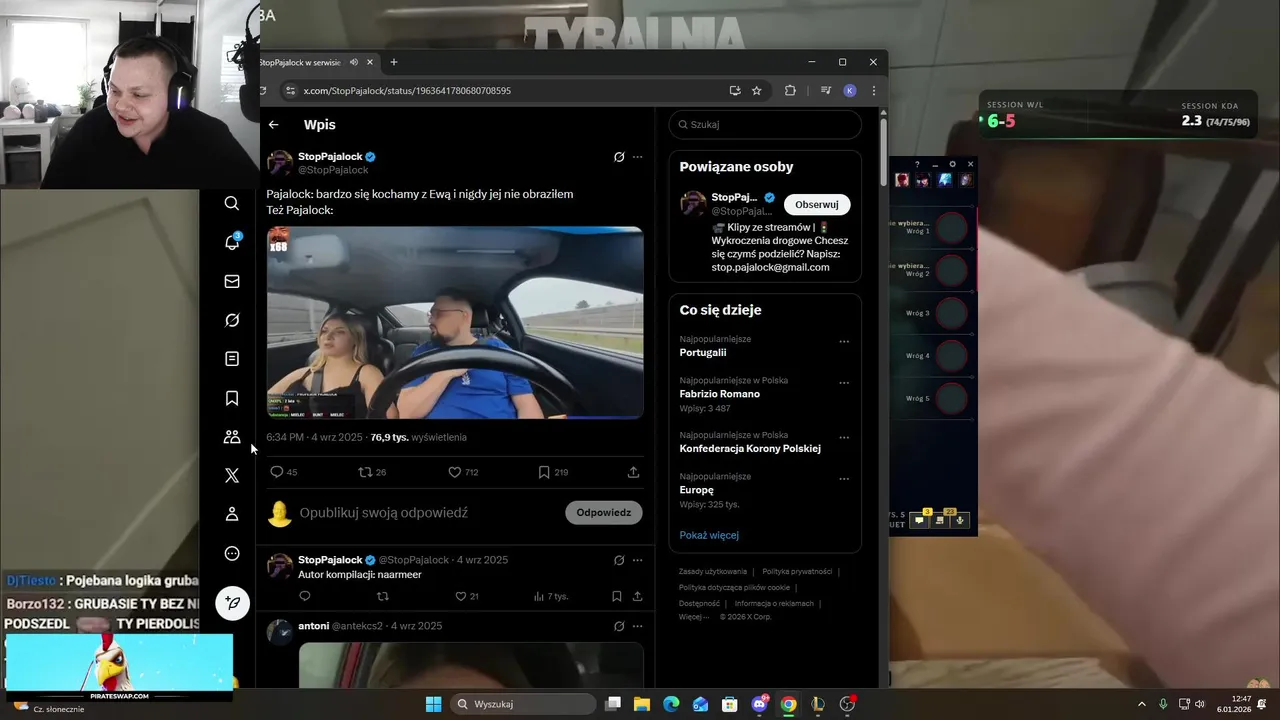Open Windows Start menu
Viewport: 1280px width, 720px height.
coord(433,704)
